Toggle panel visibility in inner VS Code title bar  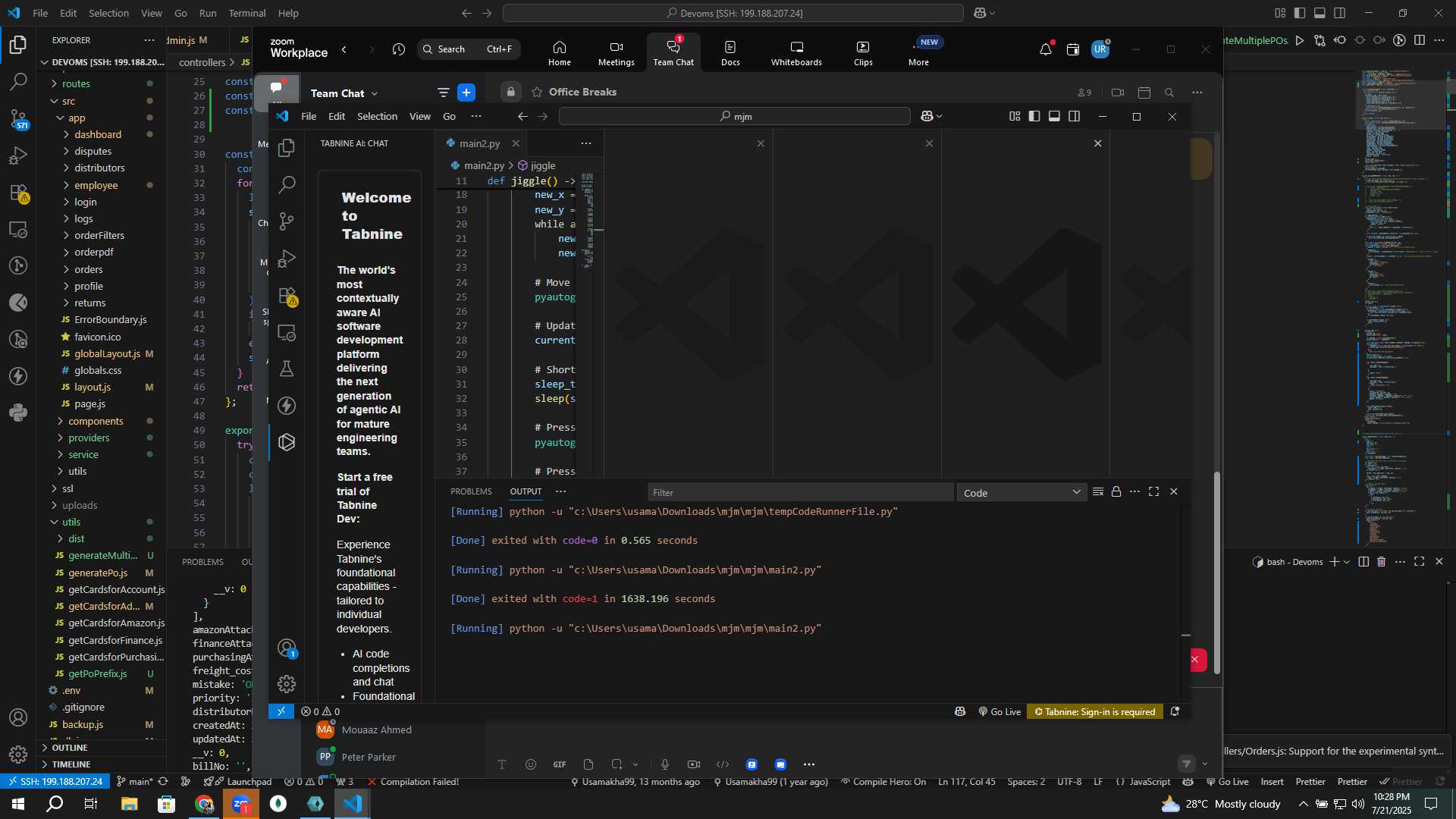(x=1054, y=116)
